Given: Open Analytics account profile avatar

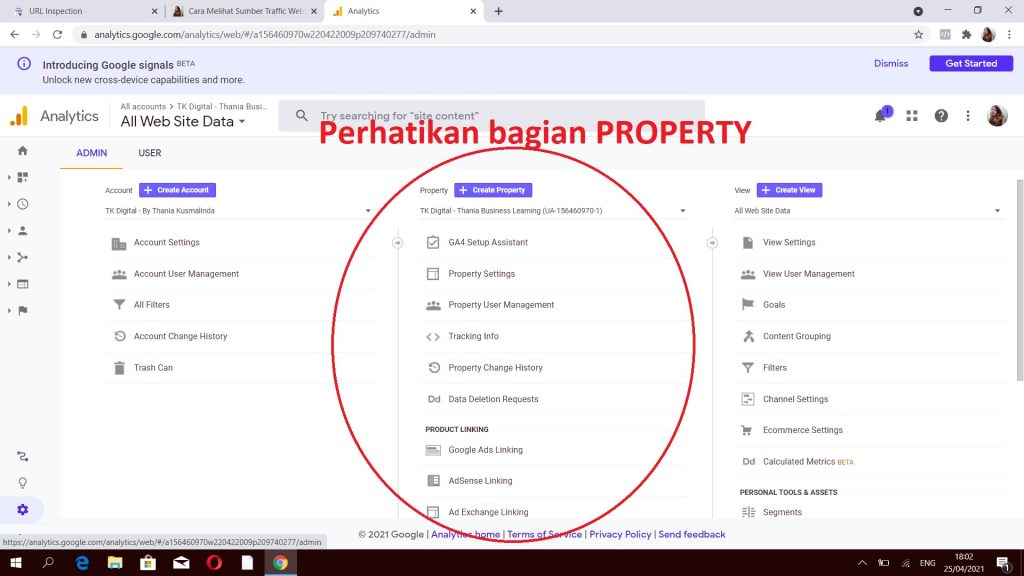Looking at the screenshot, I should click(997, 116).
